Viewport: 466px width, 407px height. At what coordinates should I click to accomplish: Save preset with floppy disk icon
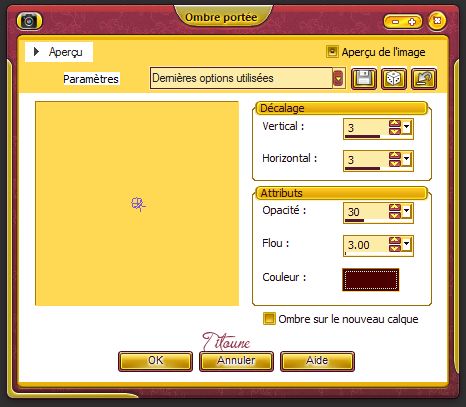364,79
